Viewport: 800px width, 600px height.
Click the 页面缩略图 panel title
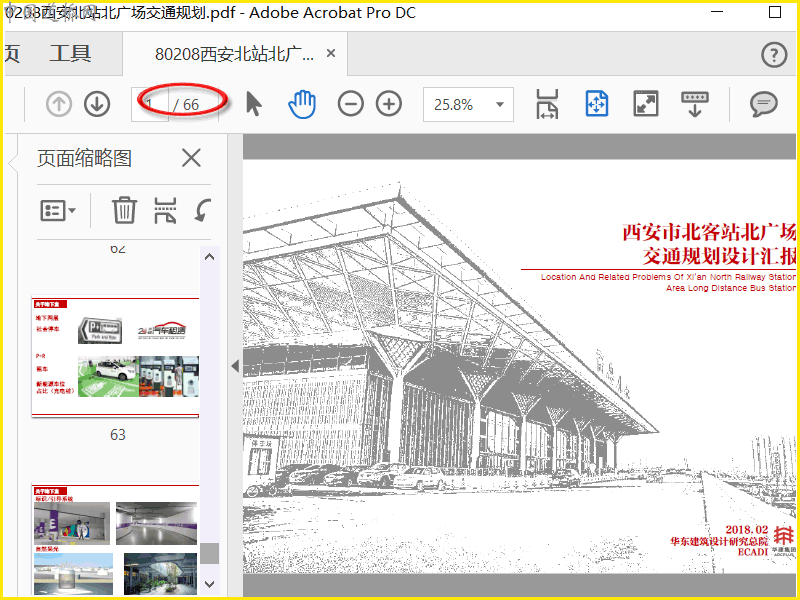(x=84, y=158)
